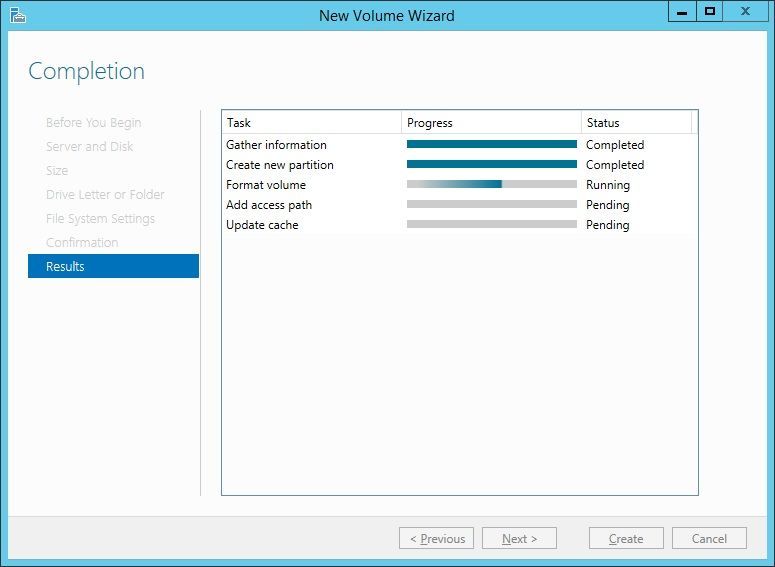Click the Previous button
Screen dimensions: 775x567
coord(436,538)
